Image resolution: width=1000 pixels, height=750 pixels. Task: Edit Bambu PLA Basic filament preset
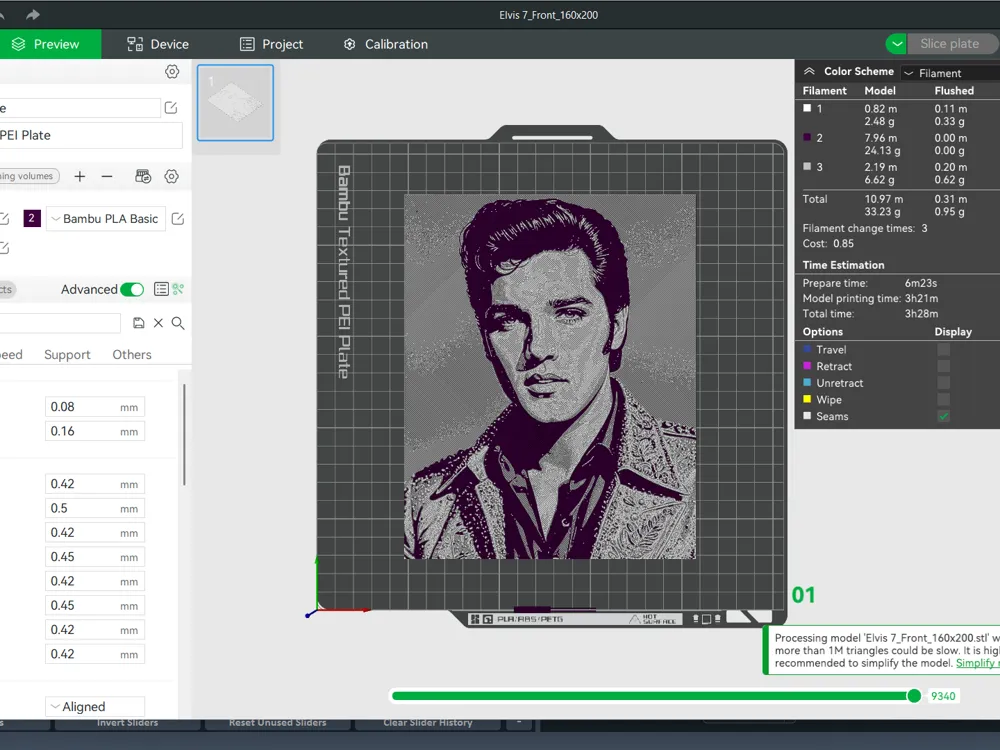coord(178,219)
